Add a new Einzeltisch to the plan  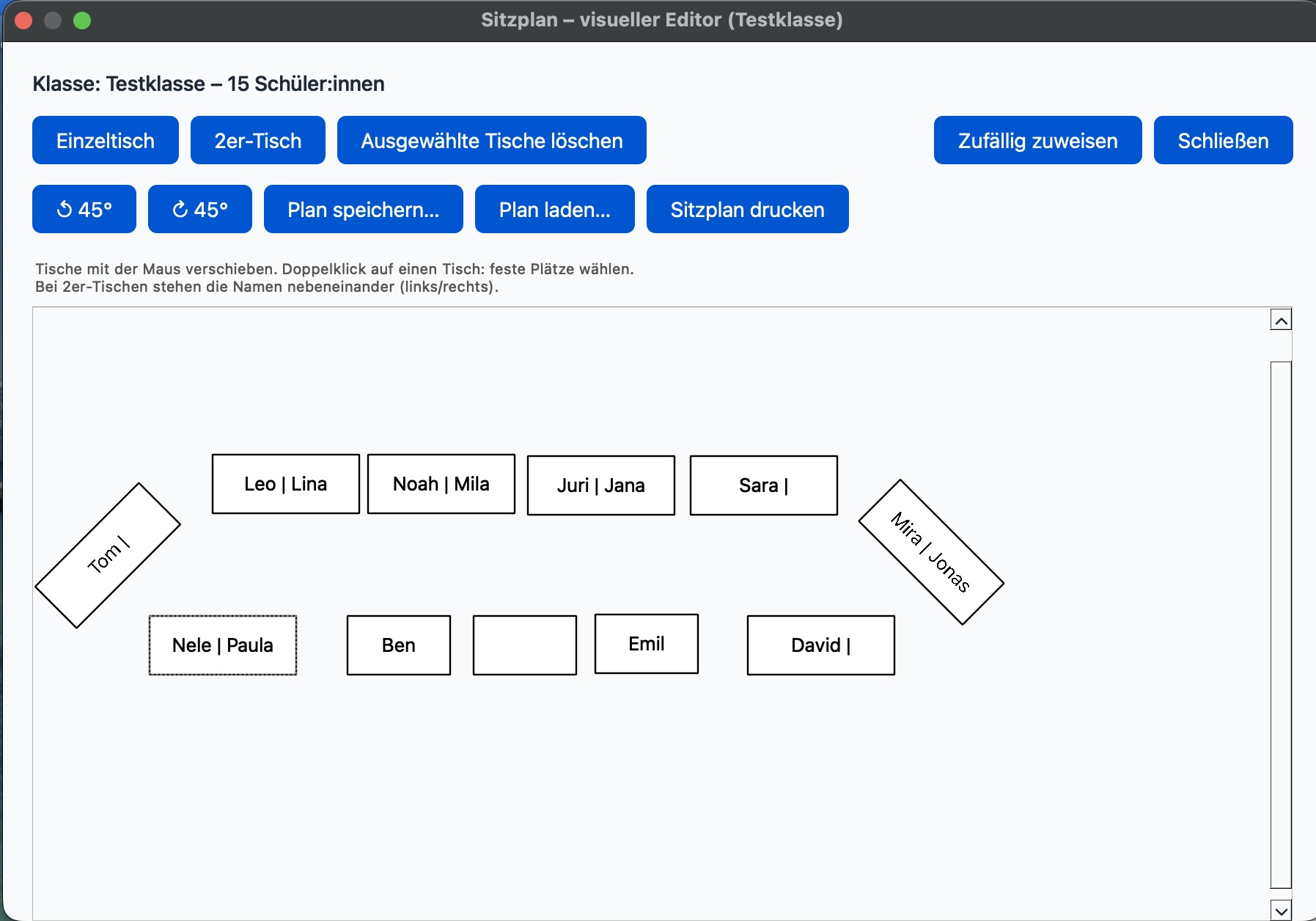click(105, 140)
